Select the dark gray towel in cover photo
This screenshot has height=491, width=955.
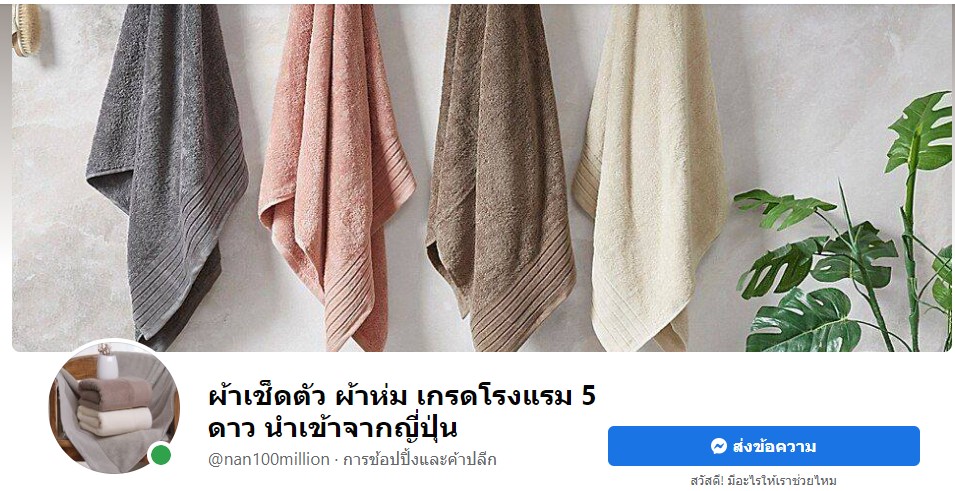[167, 177]
